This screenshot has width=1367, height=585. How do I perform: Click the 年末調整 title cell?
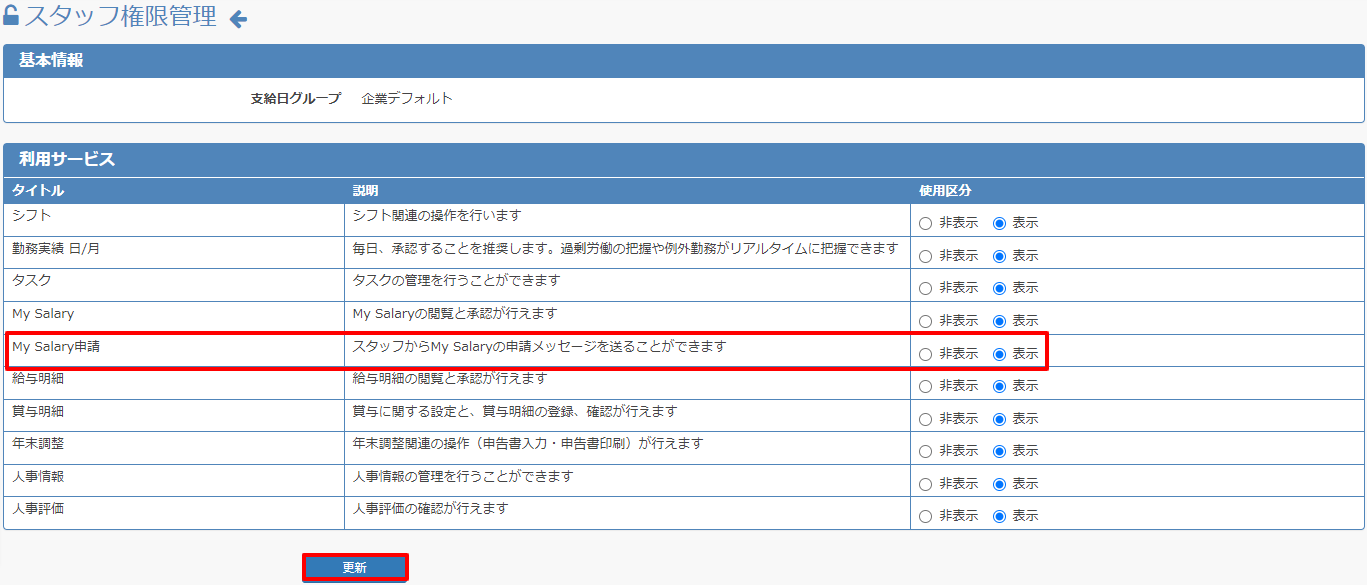(x=175, y=448)
